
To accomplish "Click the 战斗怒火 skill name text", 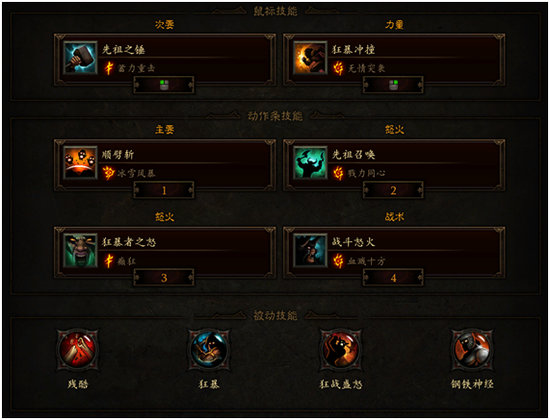I will (x=353, y=242).
